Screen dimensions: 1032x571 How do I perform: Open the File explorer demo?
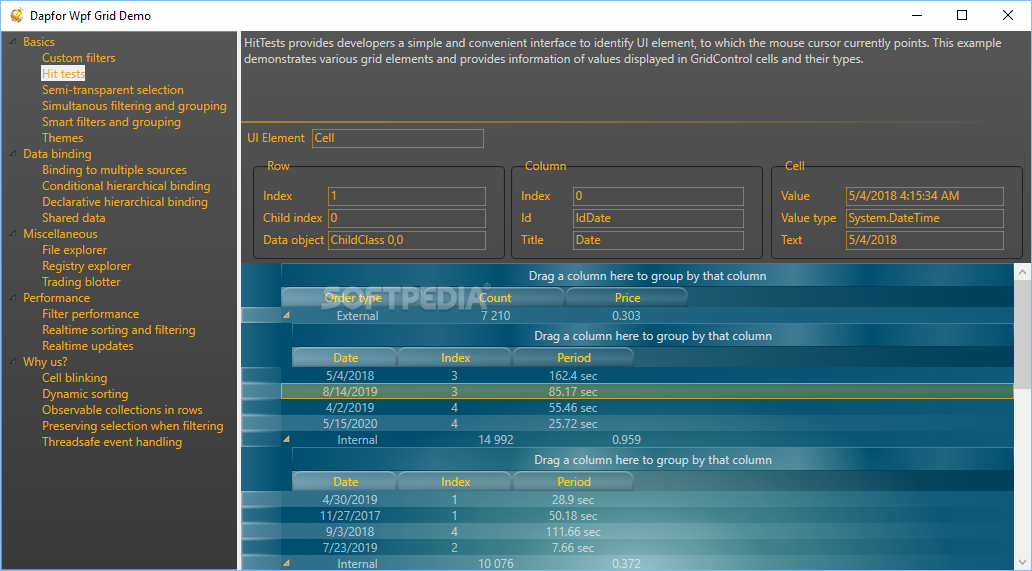click(x=74, y=250)
